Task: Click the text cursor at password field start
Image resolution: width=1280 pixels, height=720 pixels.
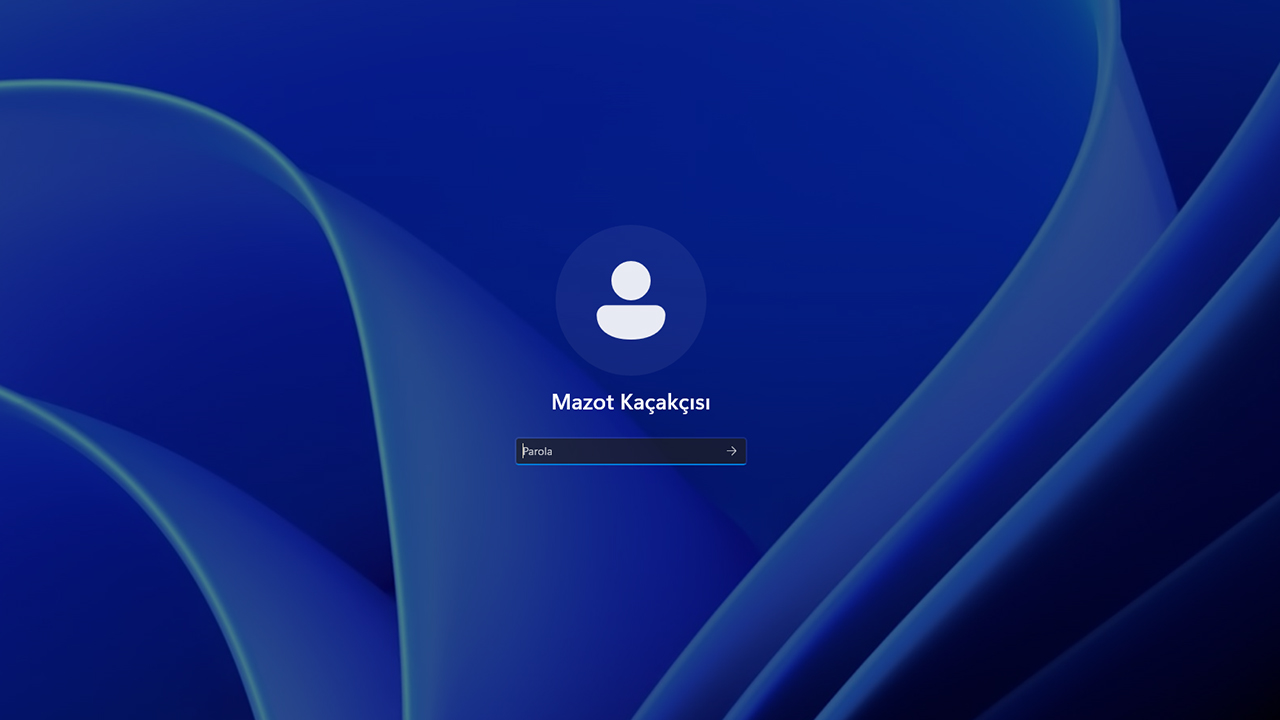Action: [523, 451]
